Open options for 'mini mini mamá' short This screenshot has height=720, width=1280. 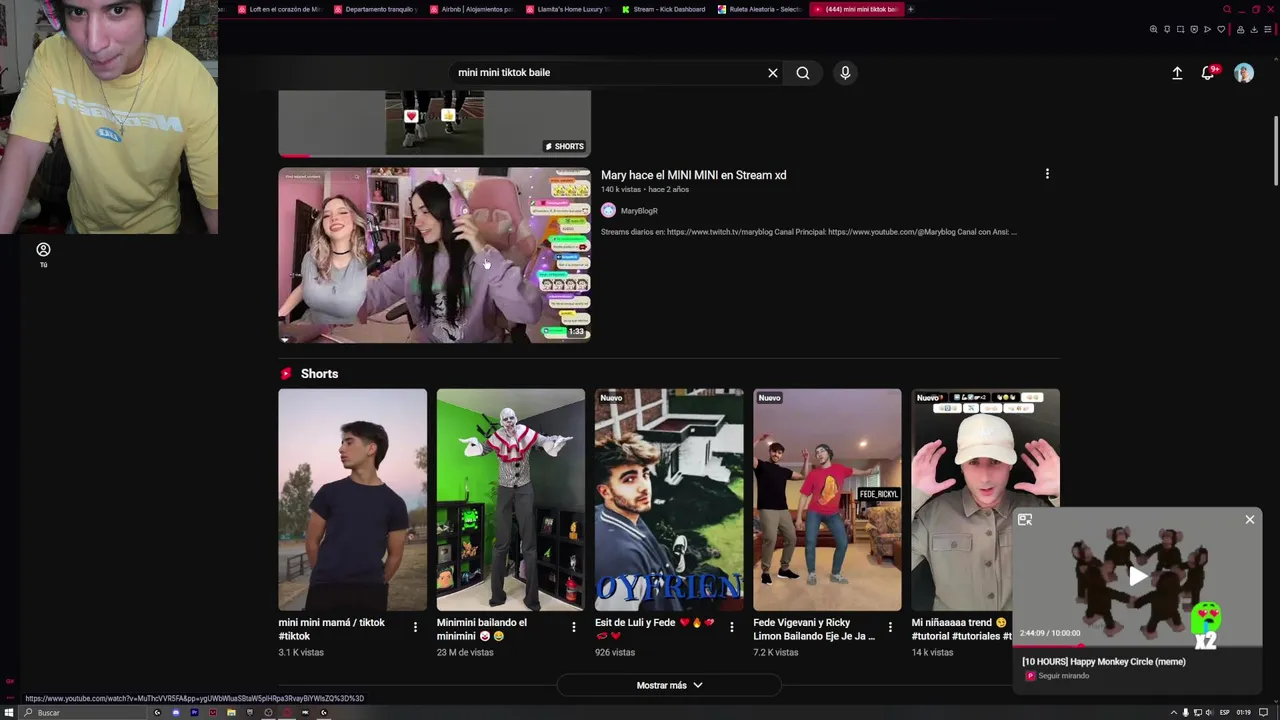tap(415, 627)
